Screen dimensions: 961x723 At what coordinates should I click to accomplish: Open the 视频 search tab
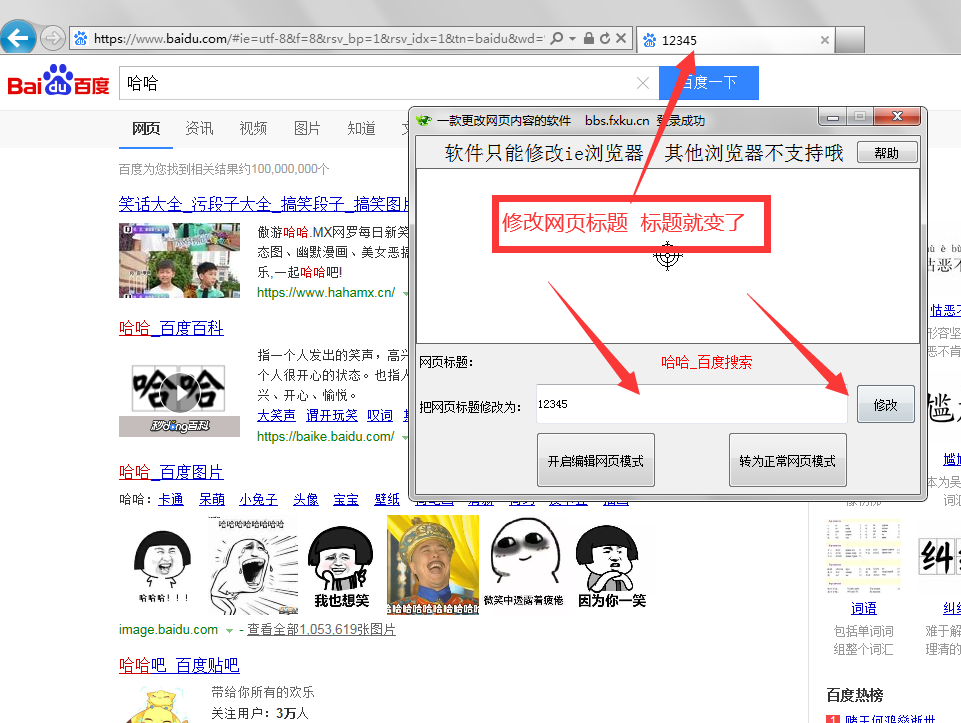pyautogui.click(x=253, y=128)
